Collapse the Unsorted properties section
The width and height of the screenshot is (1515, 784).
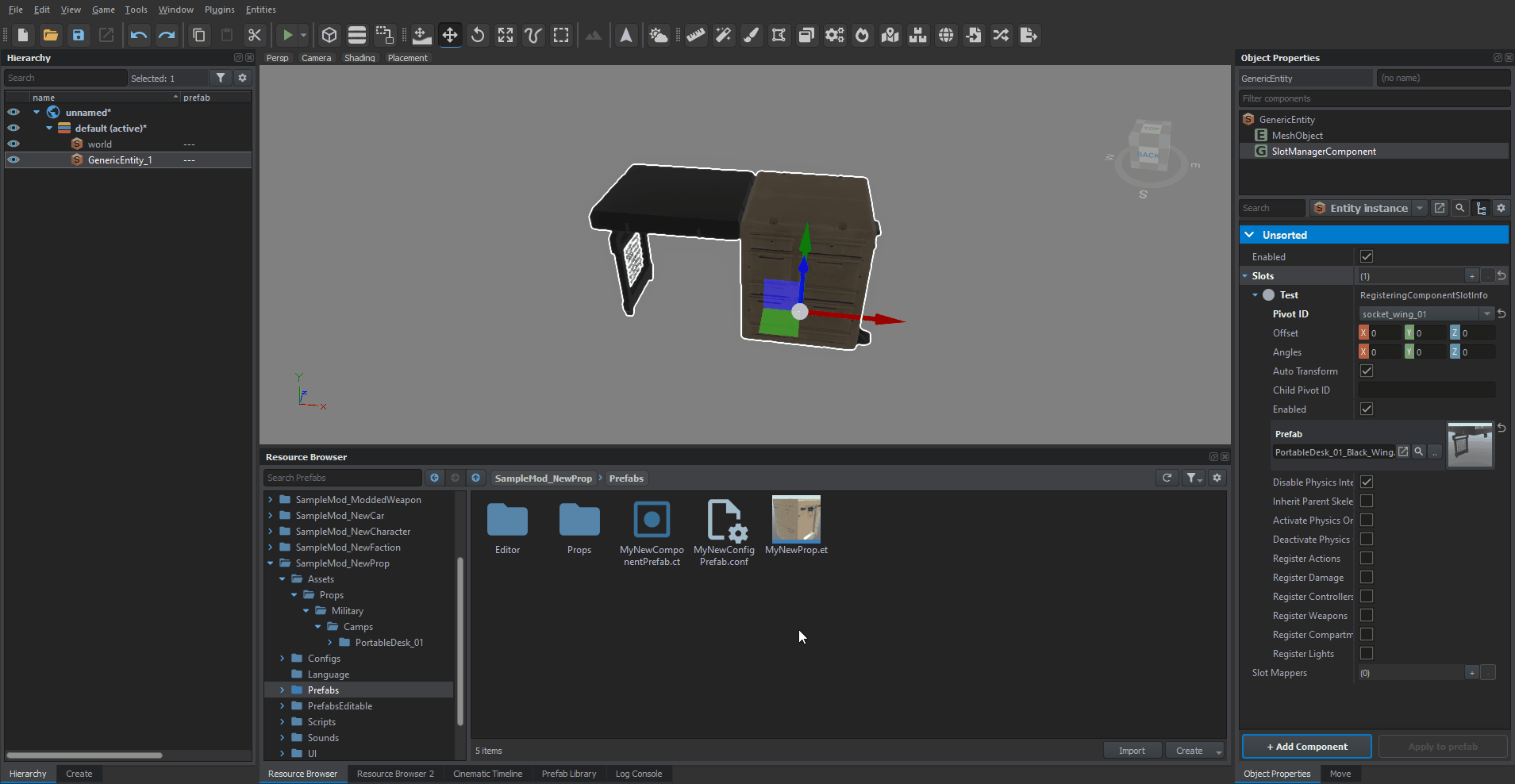pyautogui.click(x=1250, y=235)
